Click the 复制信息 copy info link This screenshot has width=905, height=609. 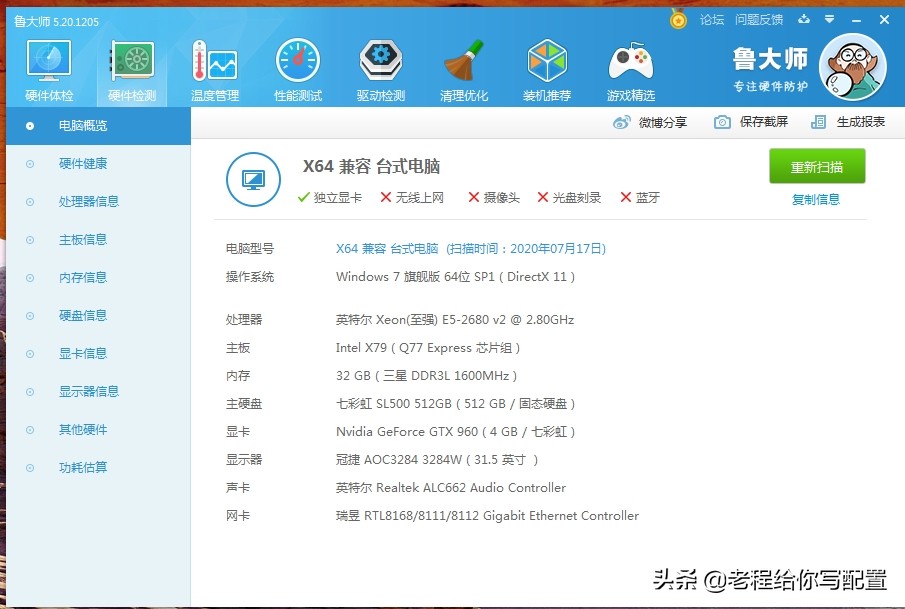pos(817,199)
